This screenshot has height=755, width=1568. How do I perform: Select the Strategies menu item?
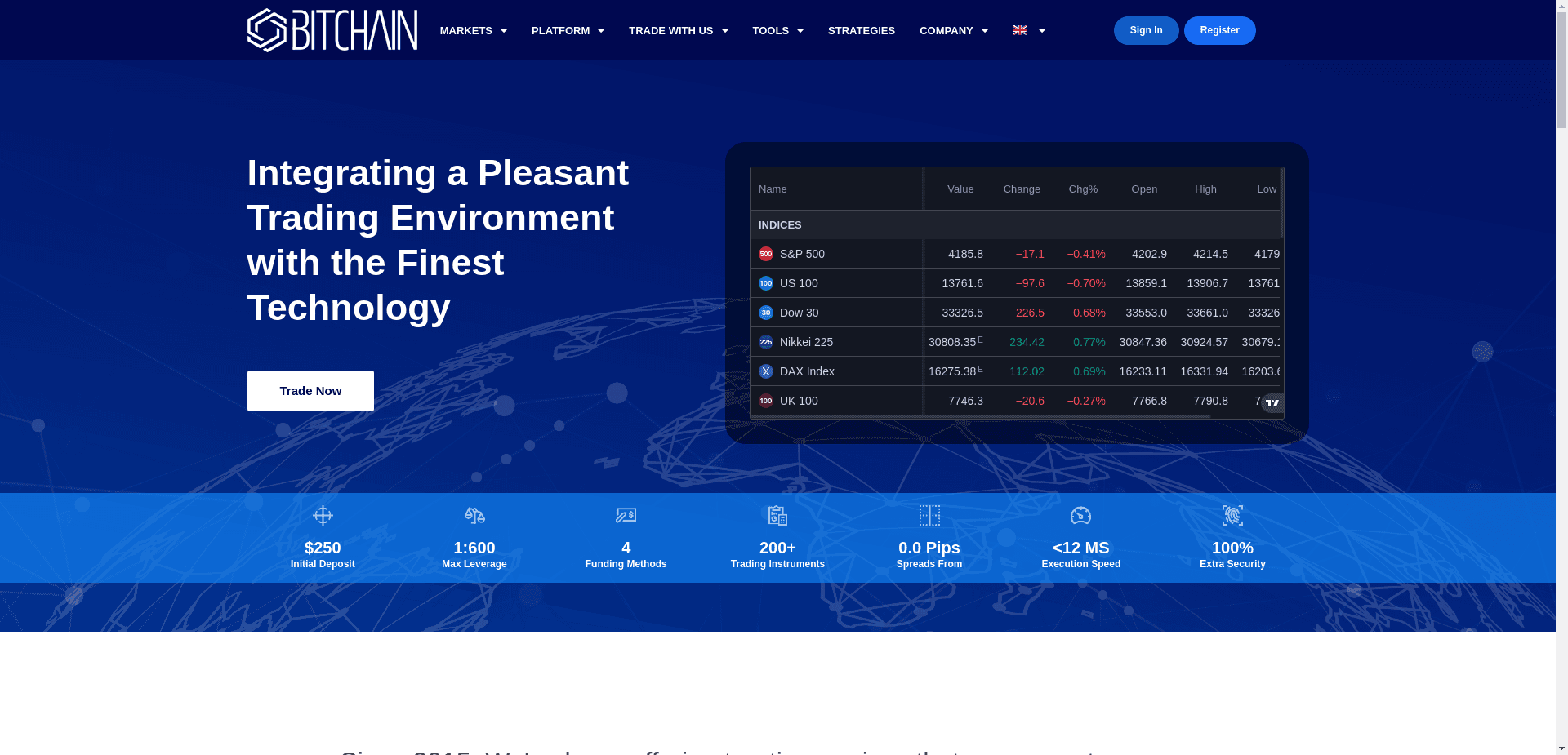[861, 30]
